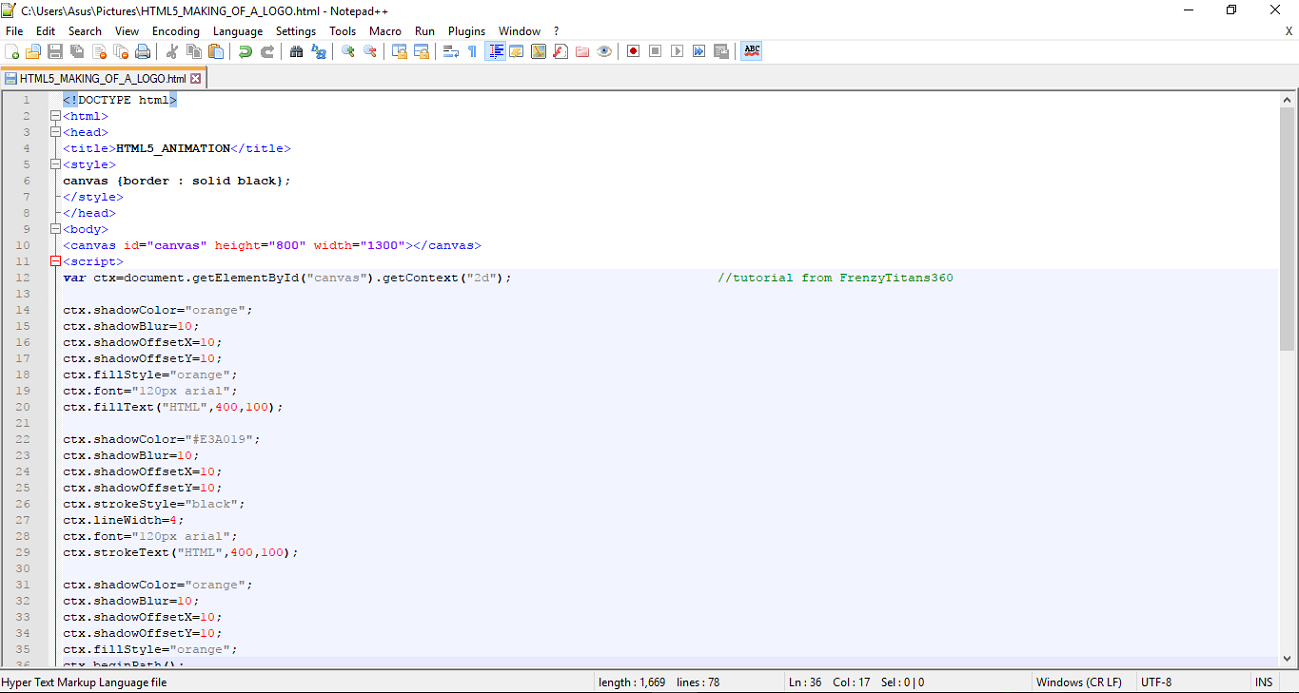Open the Find dialog via binoculars icon
The height and width of the screenshot is (693, 1299).
pyautogui.click(x=297, y=51)
